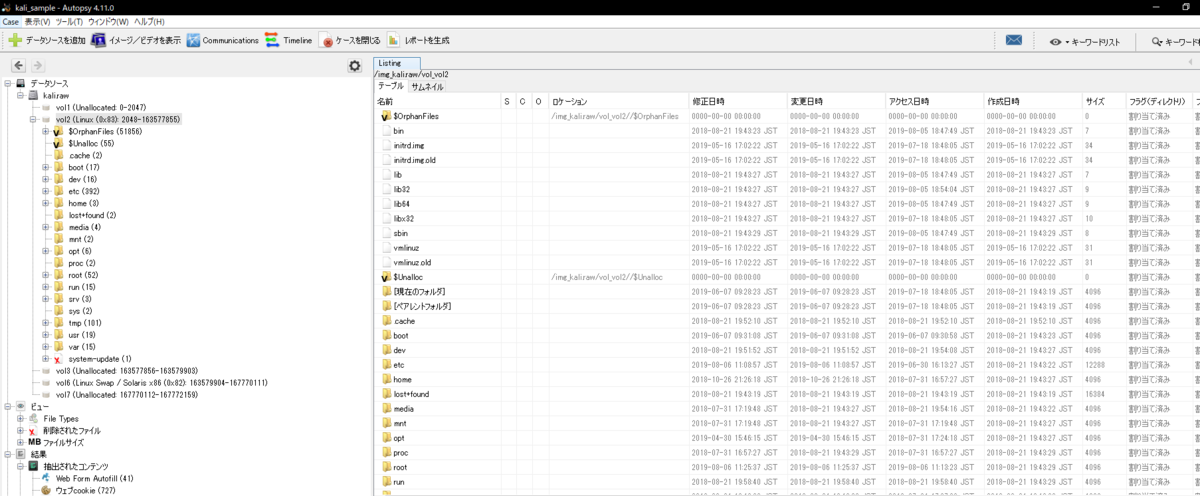
Task: Click the cookie icon for ウェブcookie
Action: pos(46,490)
